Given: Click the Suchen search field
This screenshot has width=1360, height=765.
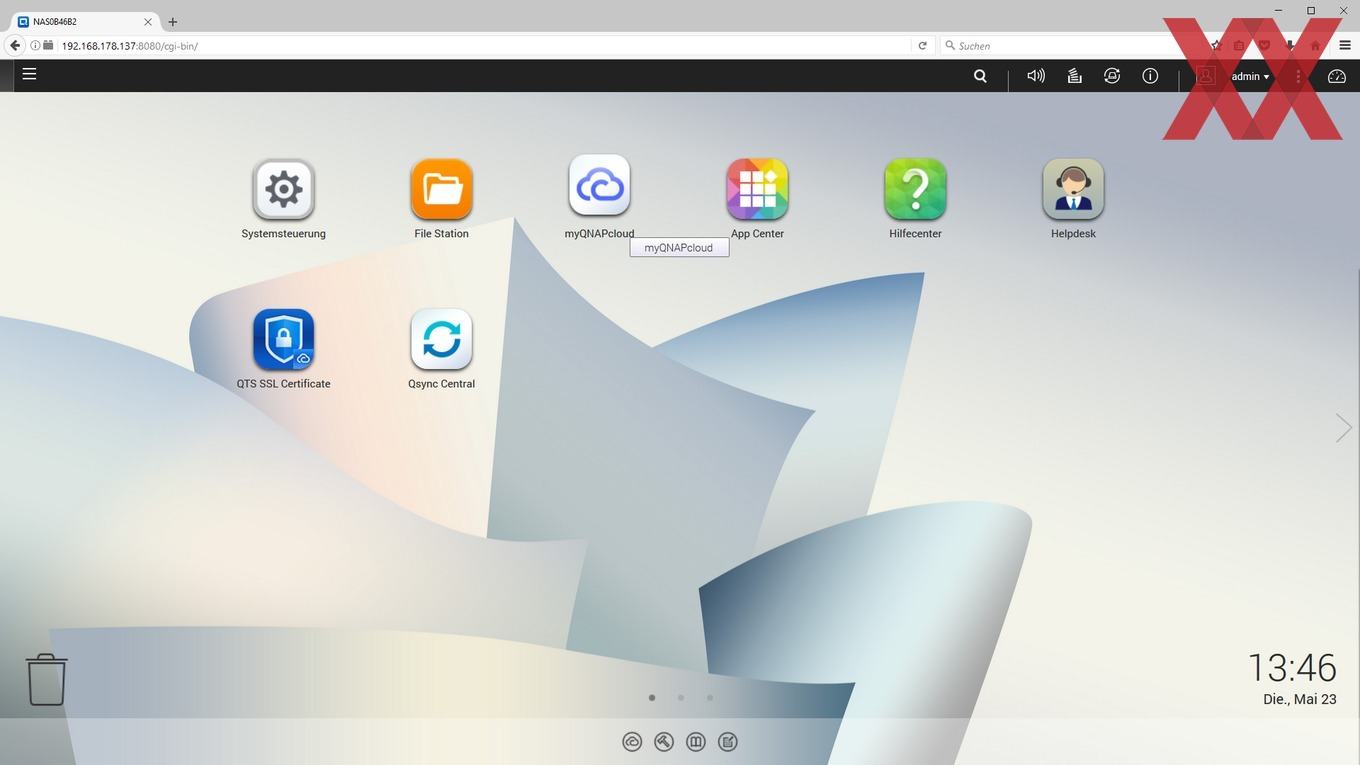Looking at the screenshot, I should (1070, 45).
